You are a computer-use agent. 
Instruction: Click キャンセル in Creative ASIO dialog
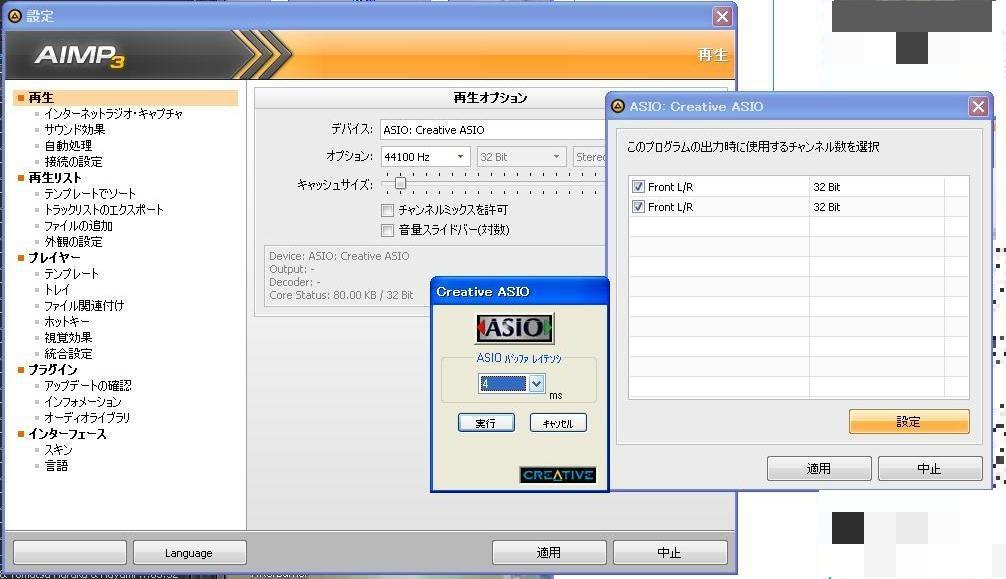[558, 423]
